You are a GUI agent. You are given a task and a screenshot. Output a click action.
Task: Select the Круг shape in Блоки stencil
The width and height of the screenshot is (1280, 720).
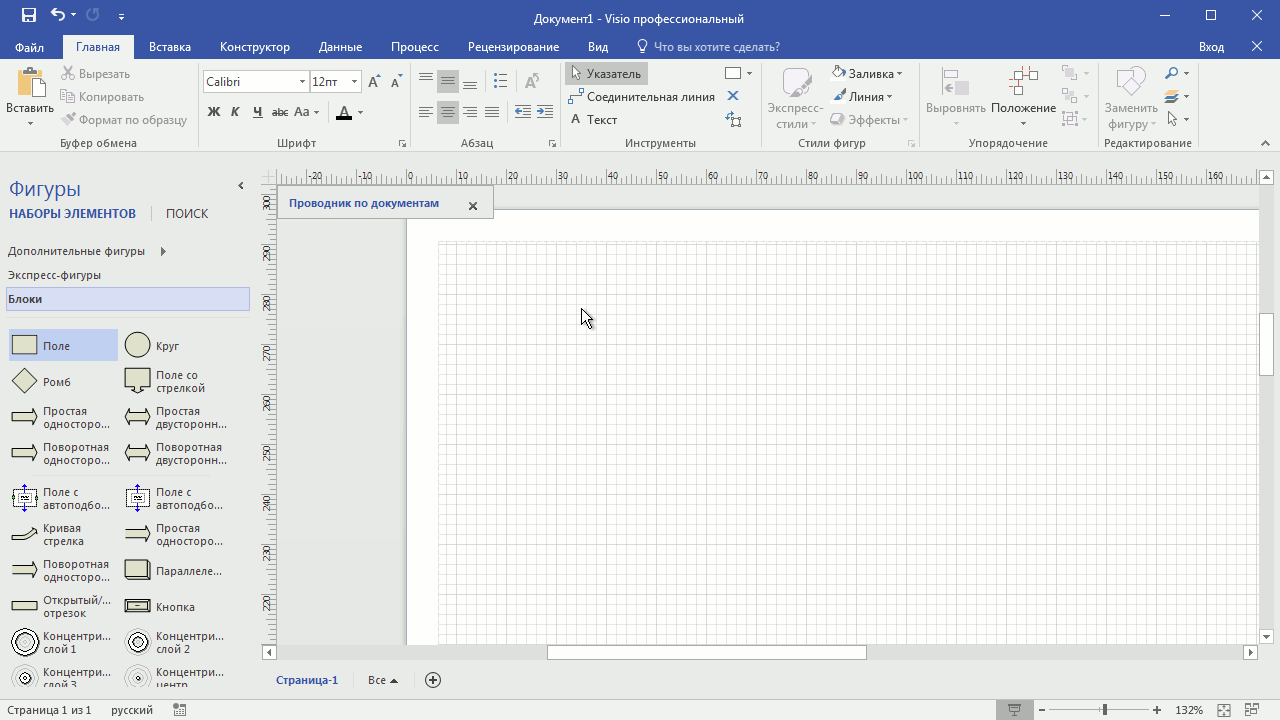[137, 345]
